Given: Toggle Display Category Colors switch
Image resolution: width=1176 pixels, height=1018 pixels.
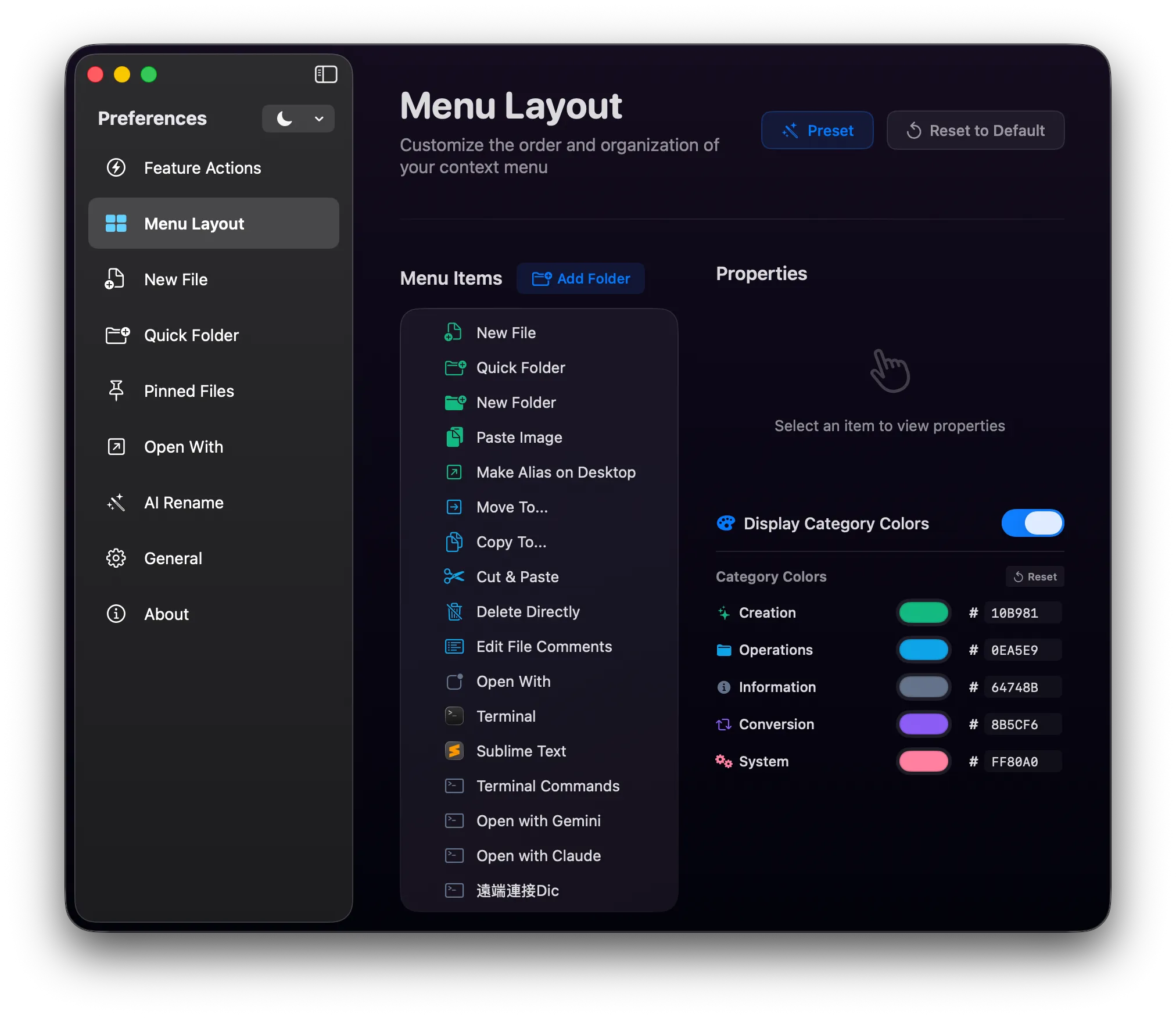Looking at the screenshot, I should pos(1032,523).
